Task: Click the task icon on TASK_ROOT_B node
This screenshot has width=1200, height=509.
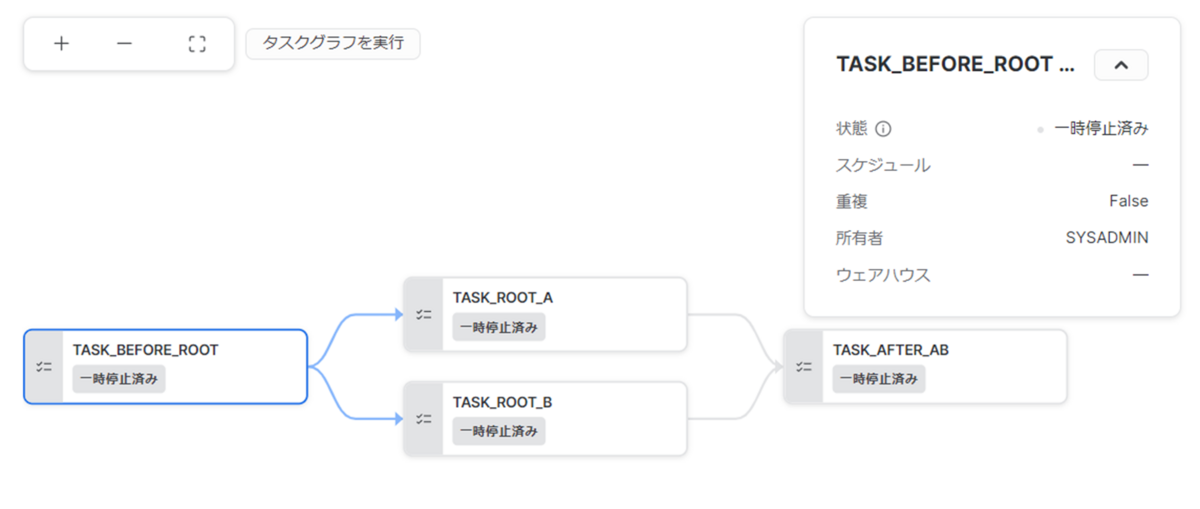Action: [x=424, y=419]
